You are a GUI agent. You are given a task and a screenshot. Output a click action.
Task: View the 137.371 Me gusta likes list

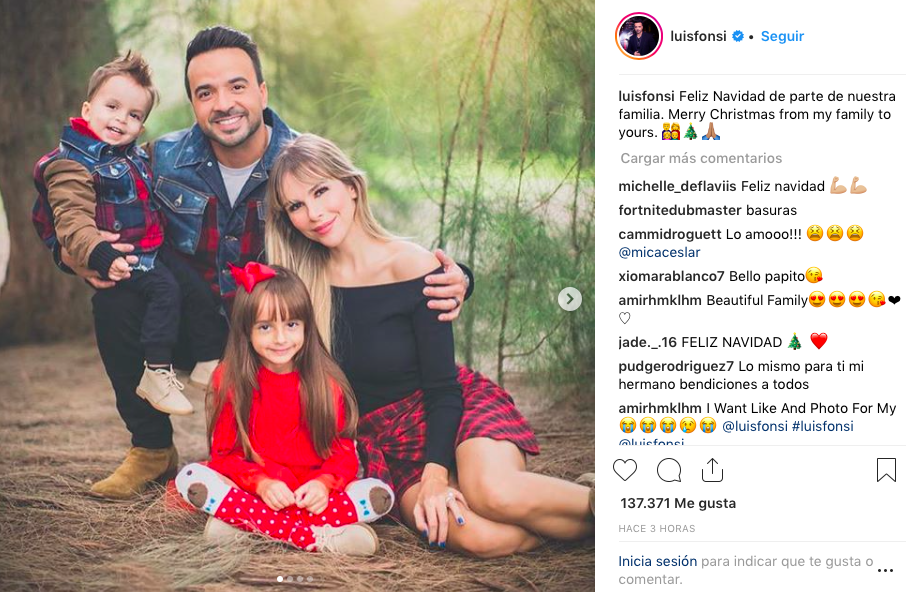click(x=678, y=503)
